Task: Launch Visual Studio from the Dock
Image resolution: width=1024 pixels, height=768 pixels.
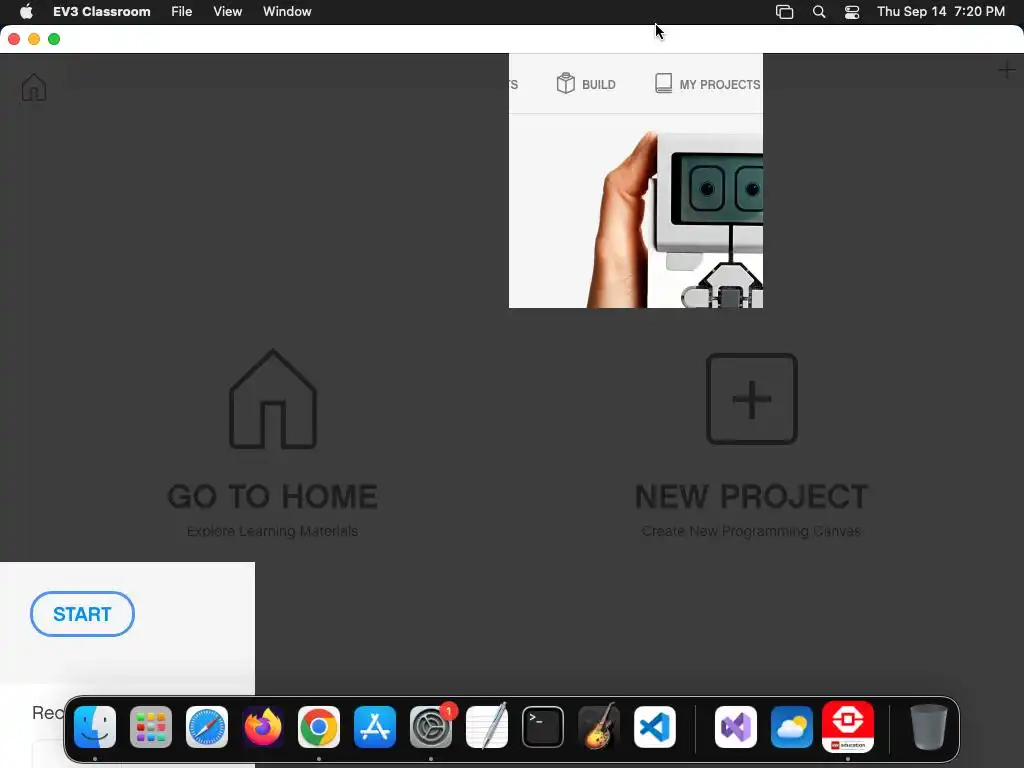Action: [x=736, y=727]
